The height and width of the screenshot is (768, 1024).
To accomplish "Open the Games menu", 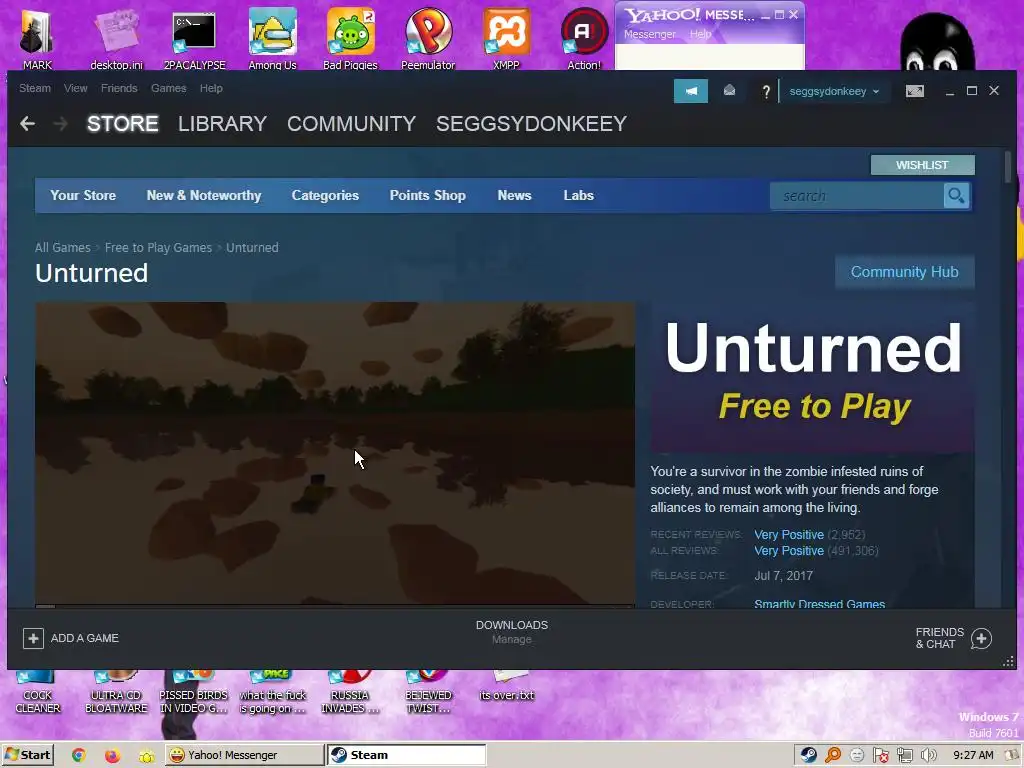I will tap(168, 88).
